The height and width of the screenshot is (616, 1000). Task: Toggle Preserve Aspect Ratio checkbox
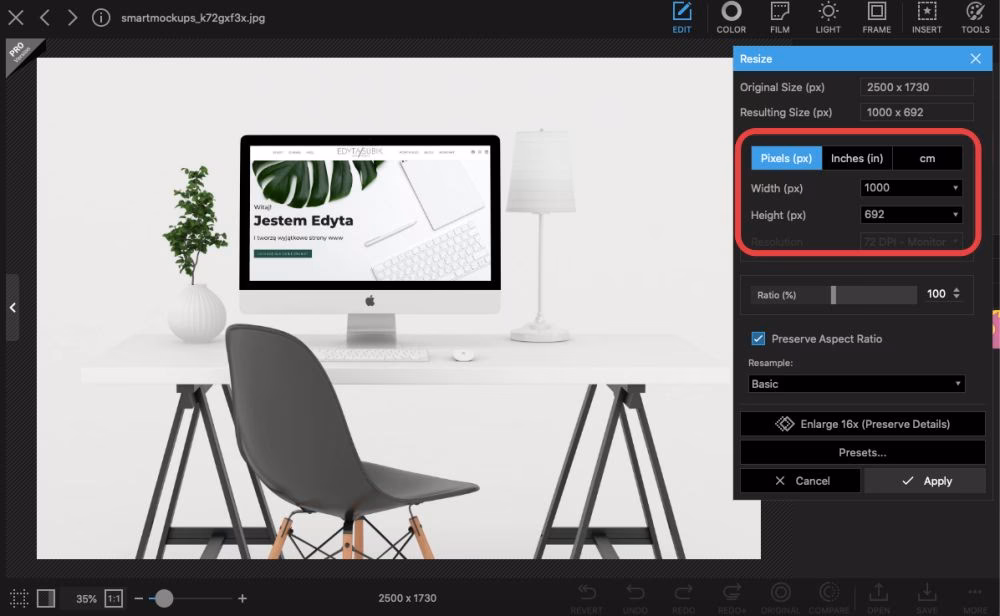click(x=758, y=339)
